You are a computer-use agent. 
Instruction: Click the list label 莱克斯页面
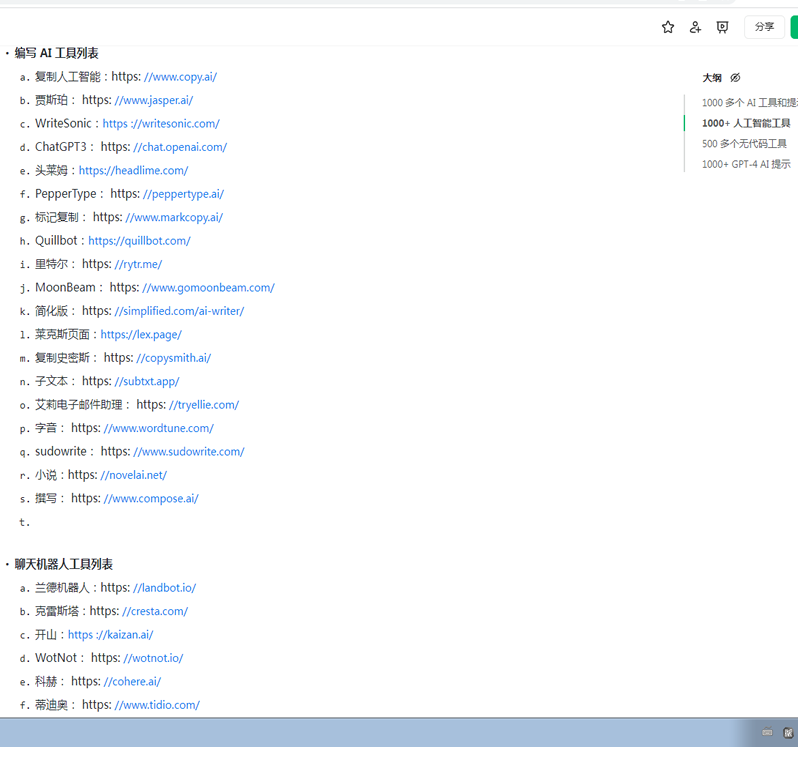(x=62, y=334)
